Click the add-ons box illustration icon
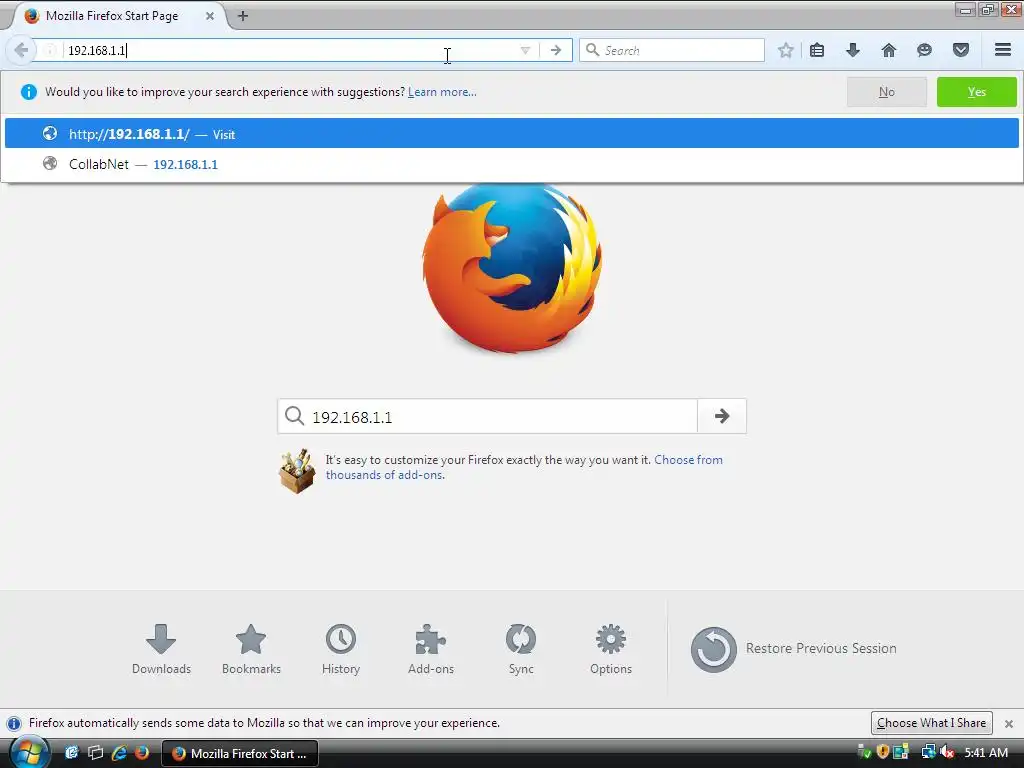Screen dimensions: 1024x768 pyautogui.click(x=297, y=471)
